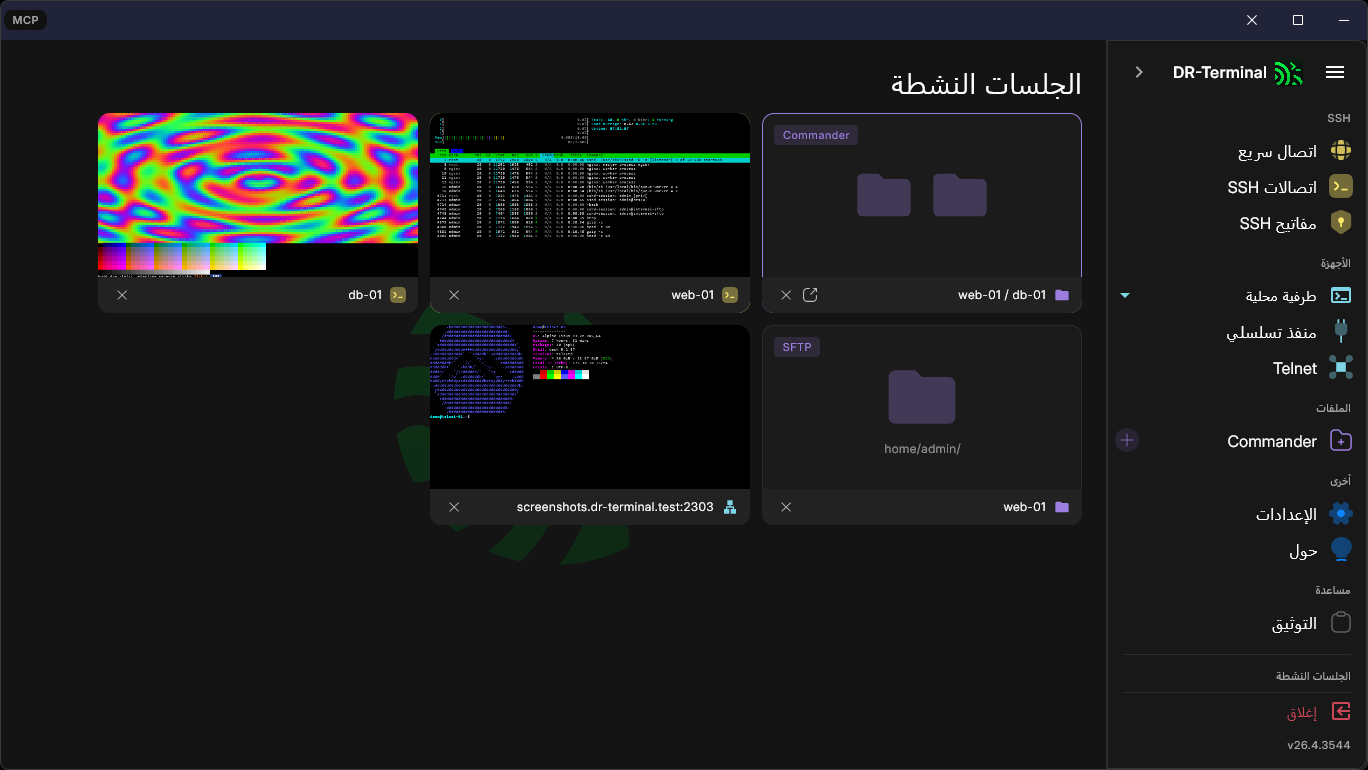Open the db-01 colorful terminal thumbnail
The image size is (1368, 770).
(258, 195)
